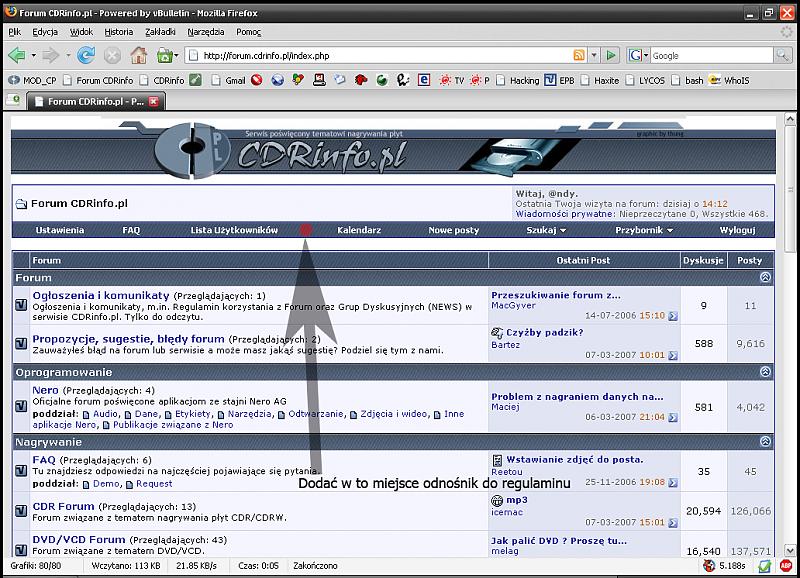This screenshot has height=578, width=800.
Task: Open the Hacking bookmark
Action: click(x=518, y=81)
